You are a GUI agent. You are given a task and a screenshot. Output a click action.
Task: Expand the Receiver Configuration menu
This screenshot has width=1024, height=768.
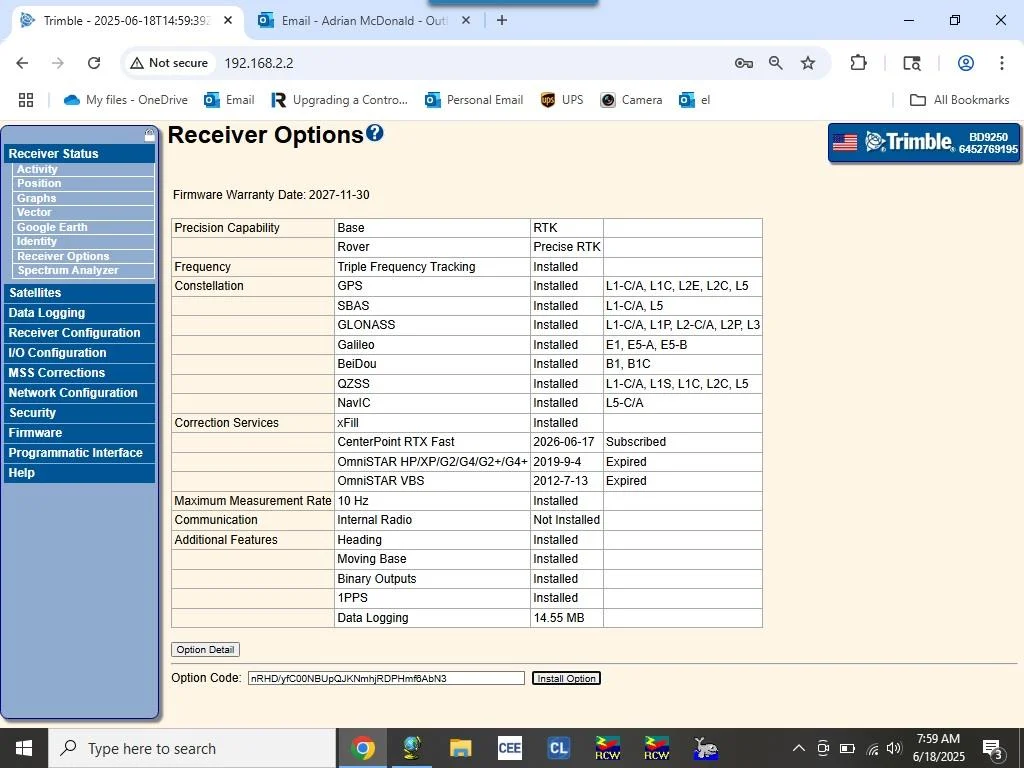click(79, 333)
